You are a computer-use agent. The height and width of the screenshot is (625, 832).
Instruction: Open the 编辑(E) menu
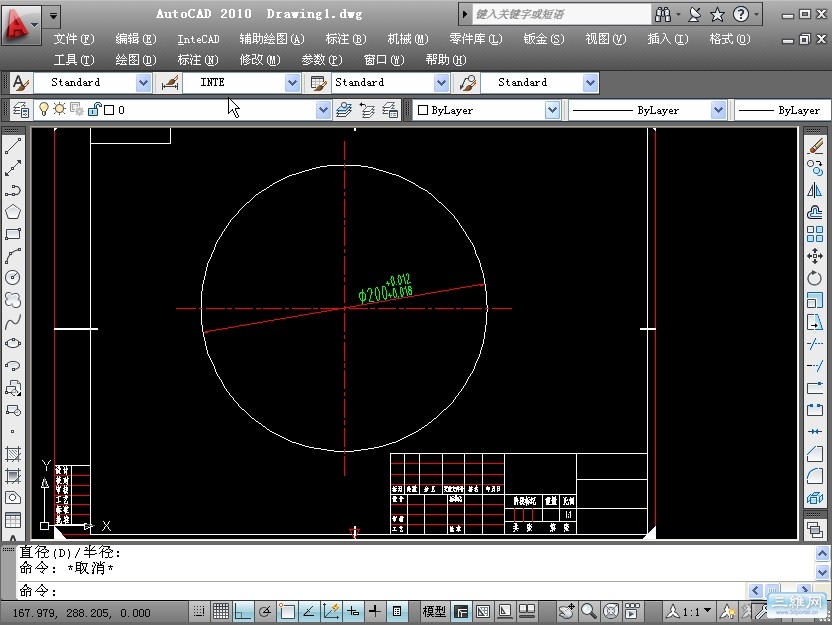(136, 39)
